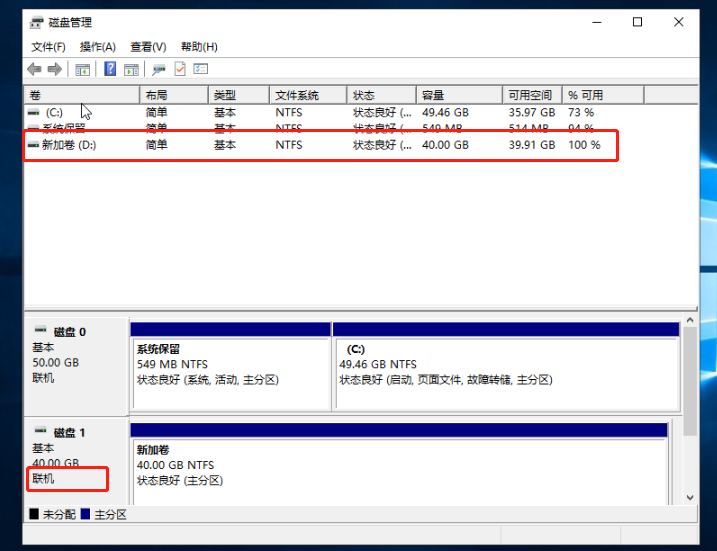Click 39.91 GB free space cell

click(532, 145)
